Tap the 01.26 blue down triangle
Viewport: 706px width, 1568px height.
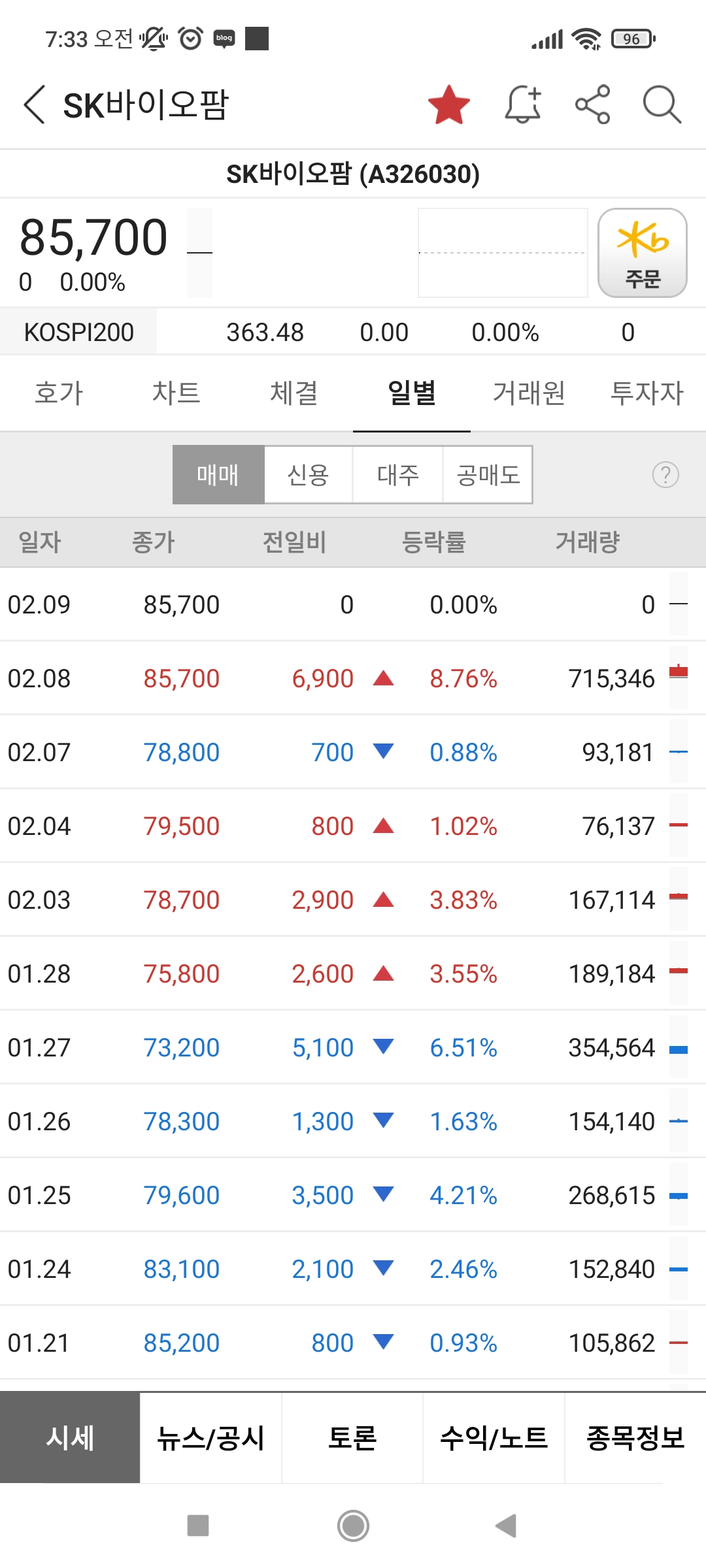[383, 1120]
